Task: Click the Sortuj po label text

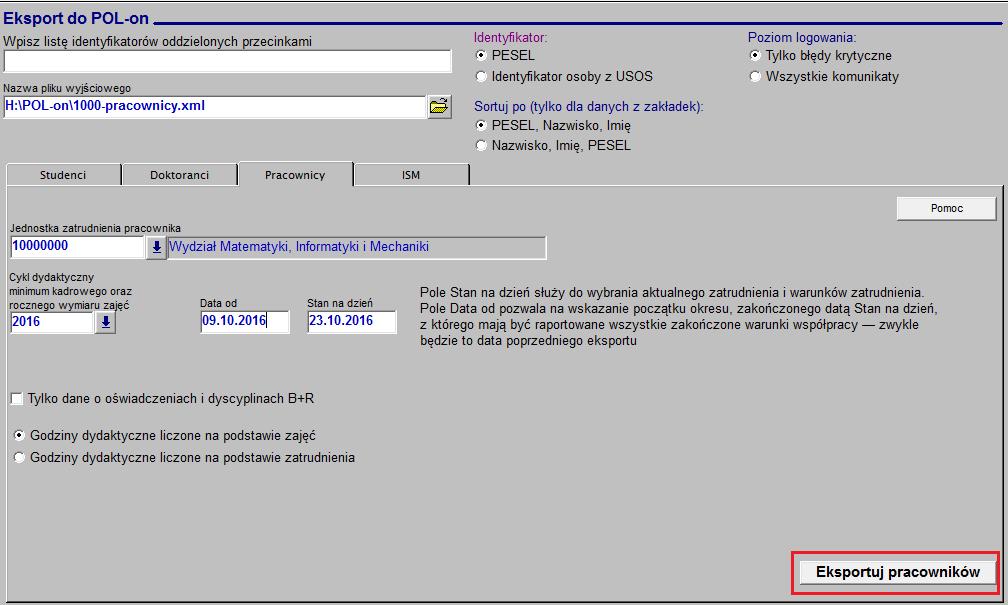Action: [589, 107]
